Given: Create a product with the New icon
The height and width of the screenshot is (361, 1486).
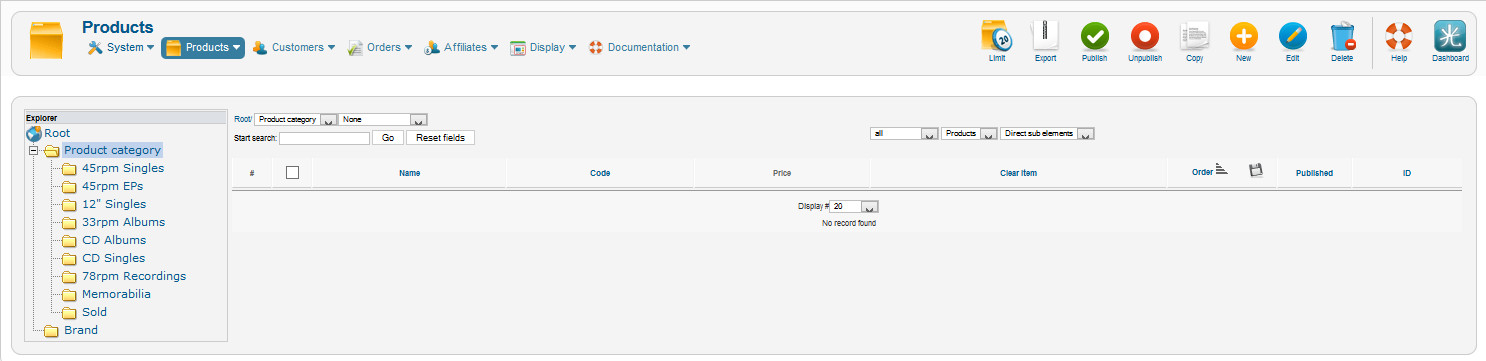Looking at the screenshot, I should pyautogui.click(x=1244, y=37).
